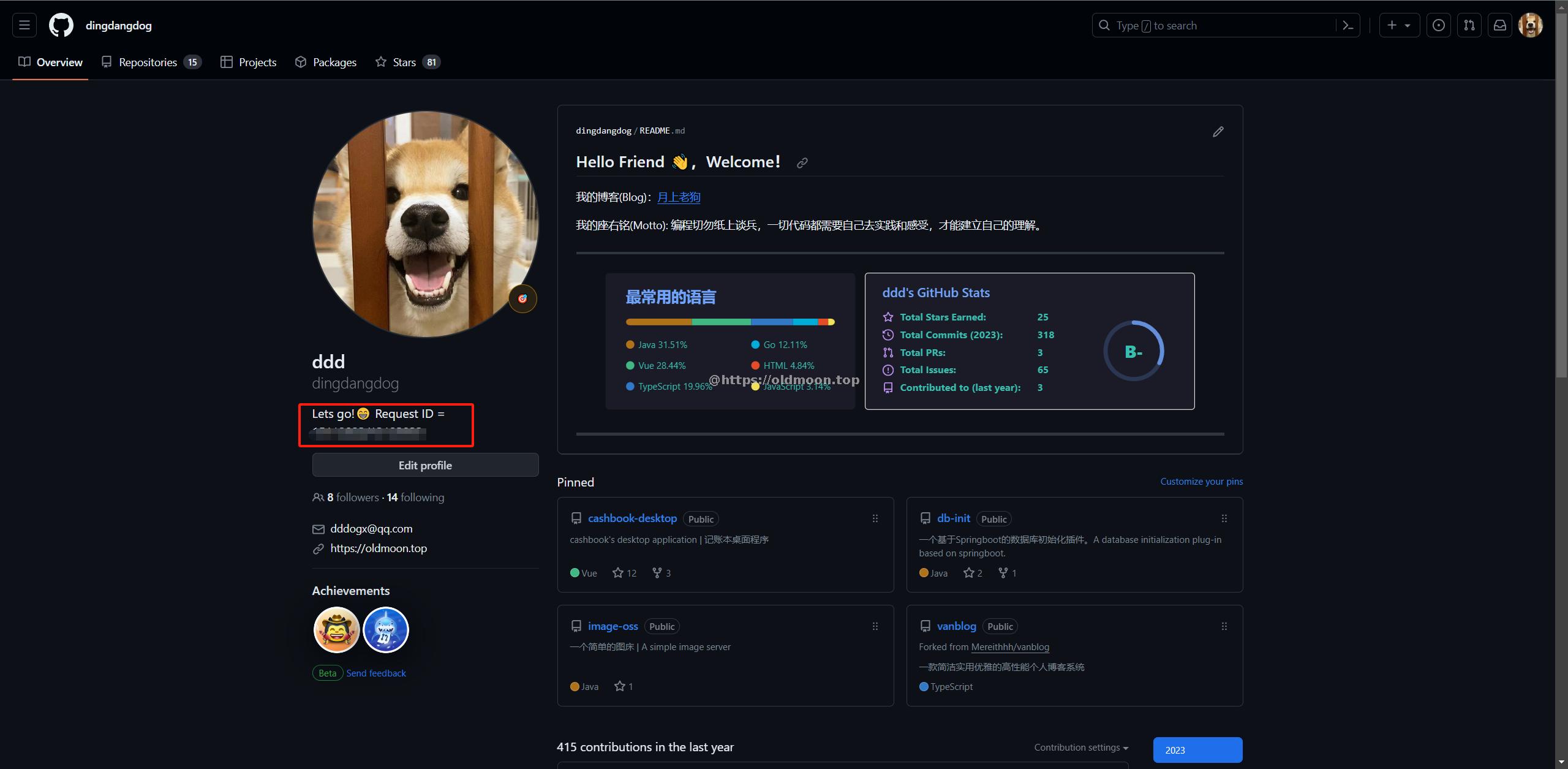The width and height of the screenshot is (1568, 769).
Task: Open the create new plus dropdown
Action: coord(1400,25)
